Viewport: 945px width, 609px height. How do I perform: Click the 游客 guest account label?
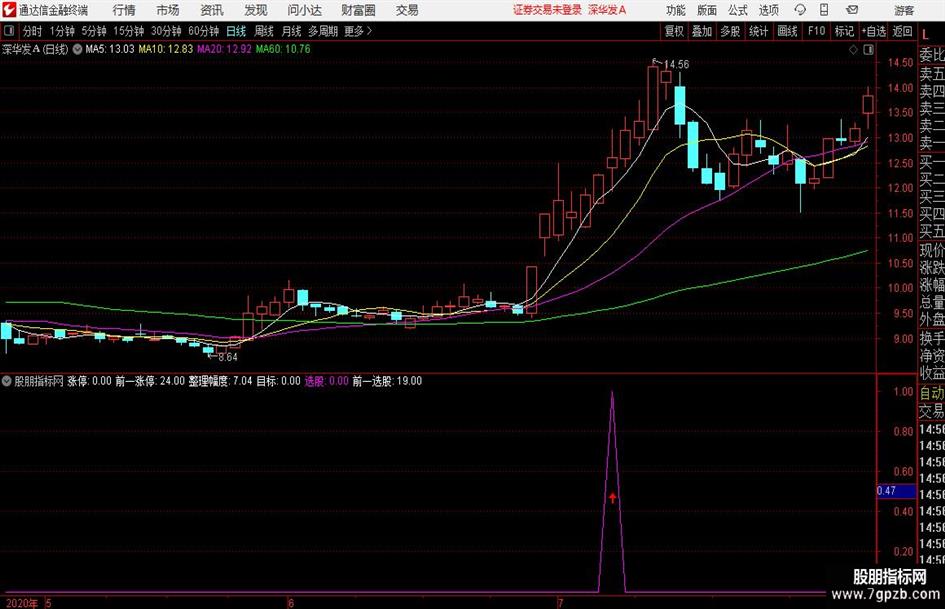[903, 10]
